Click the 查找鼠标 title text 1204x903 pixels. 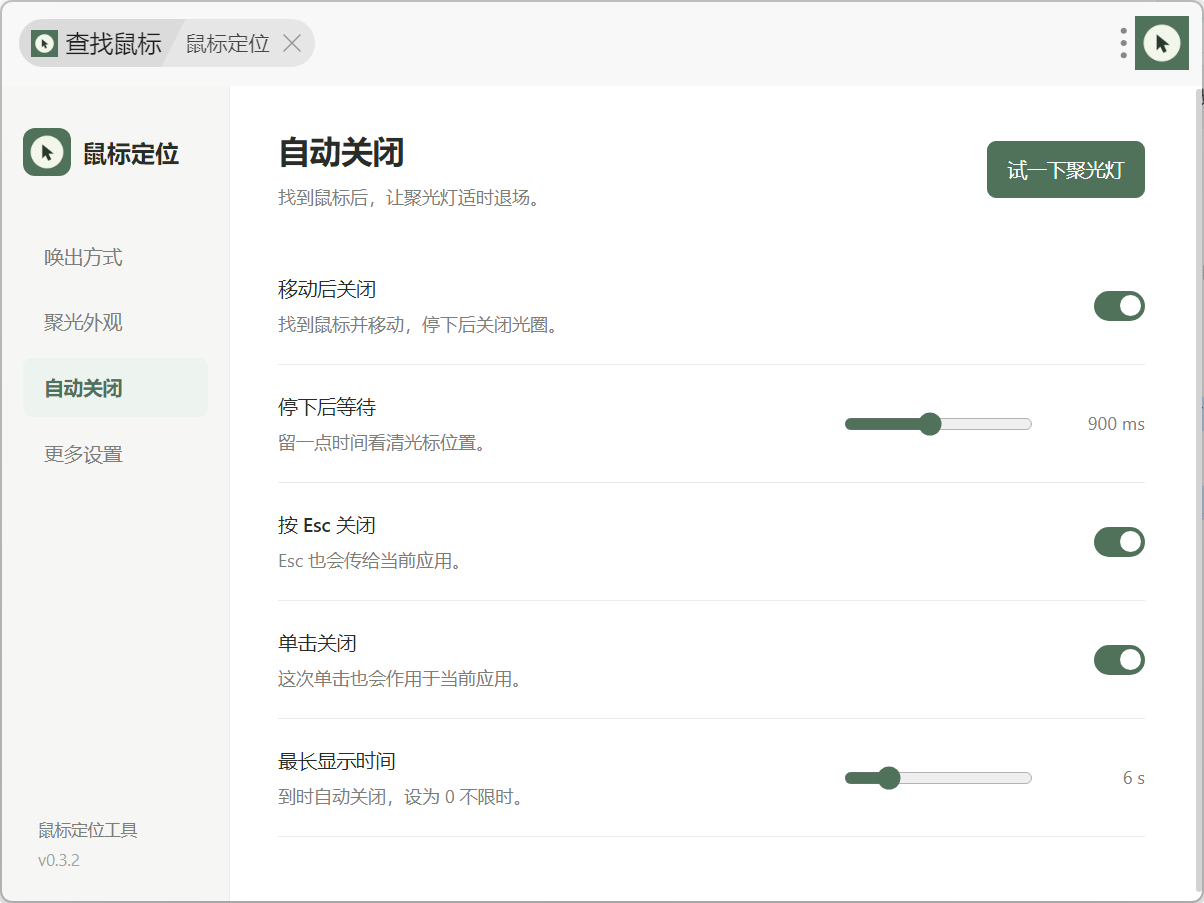click(114, 44)
